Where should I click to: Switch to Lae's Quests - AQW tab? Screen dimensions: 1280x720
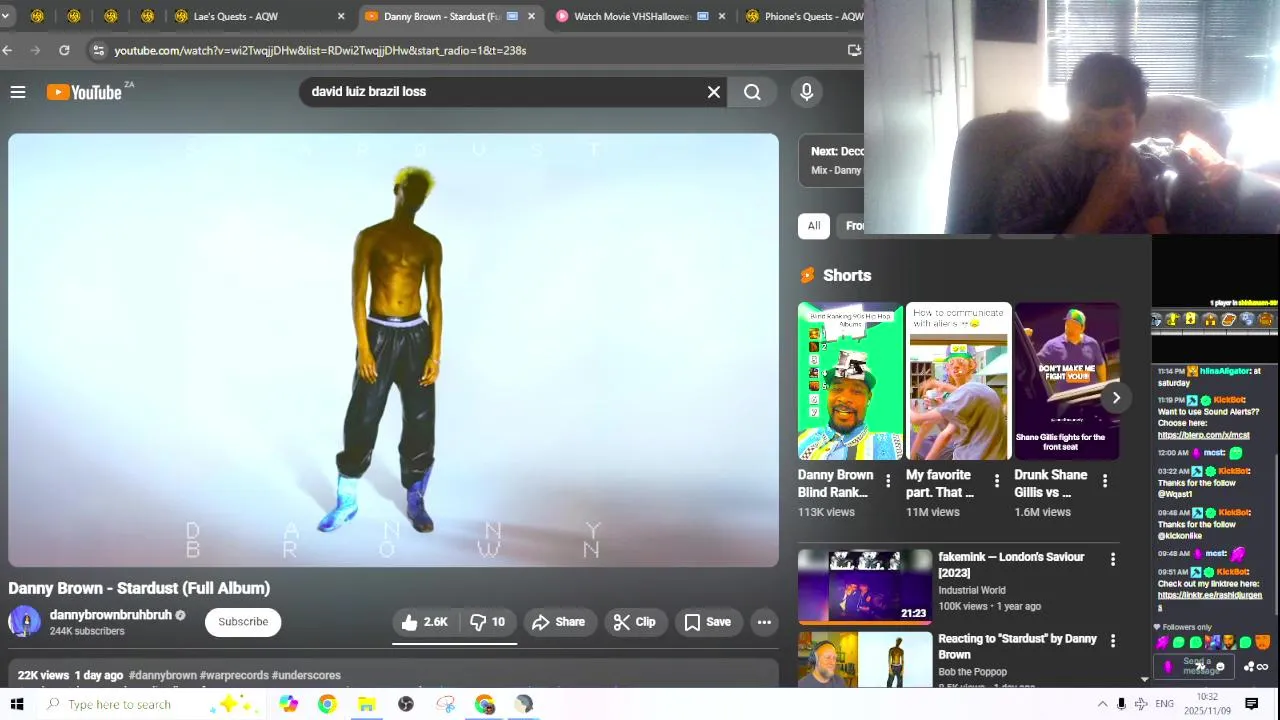pyautogui.click(x=258, y=16)
